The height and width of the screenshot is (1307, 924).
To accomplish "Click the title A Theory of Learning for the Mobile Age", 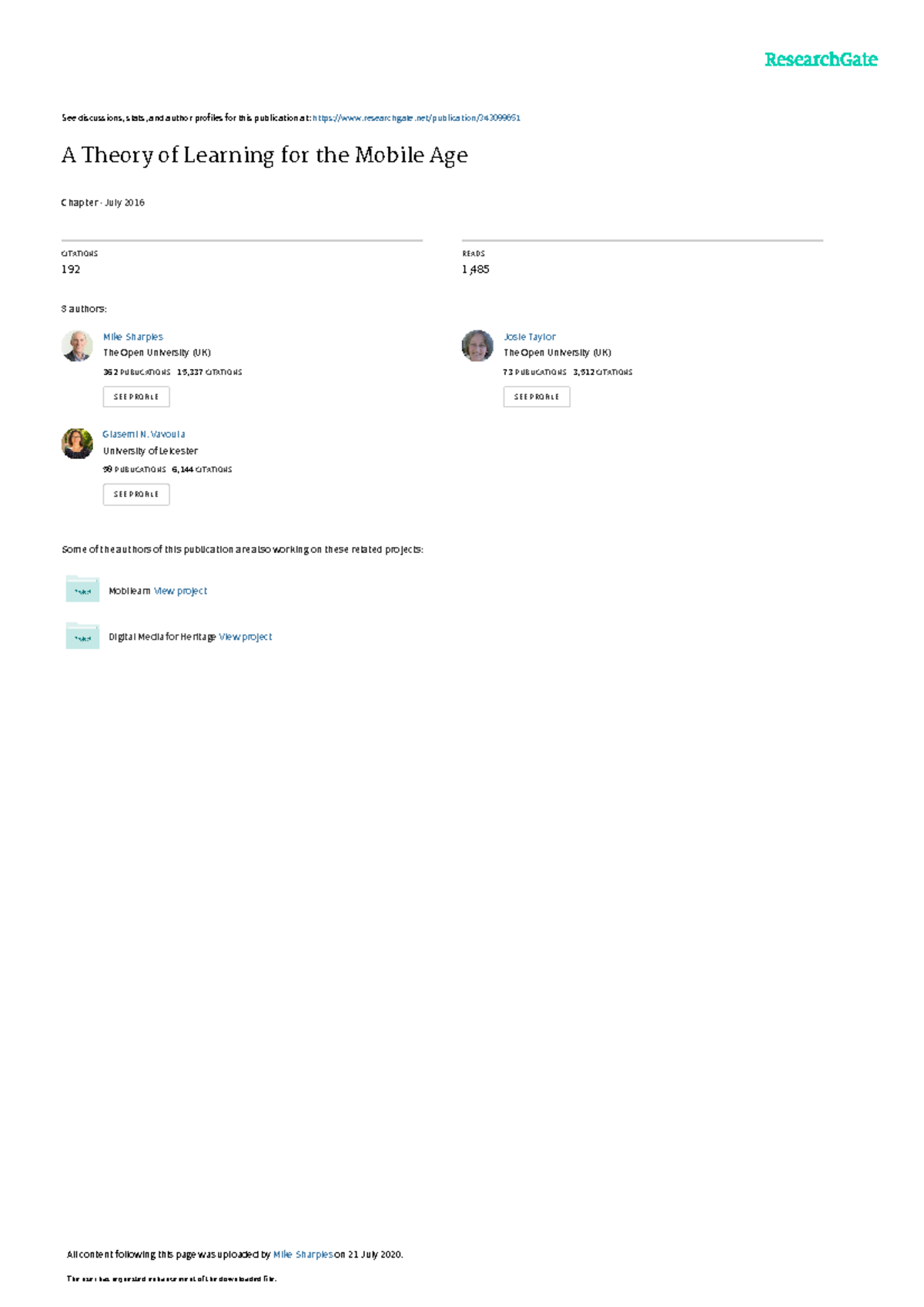I will 265,156.
